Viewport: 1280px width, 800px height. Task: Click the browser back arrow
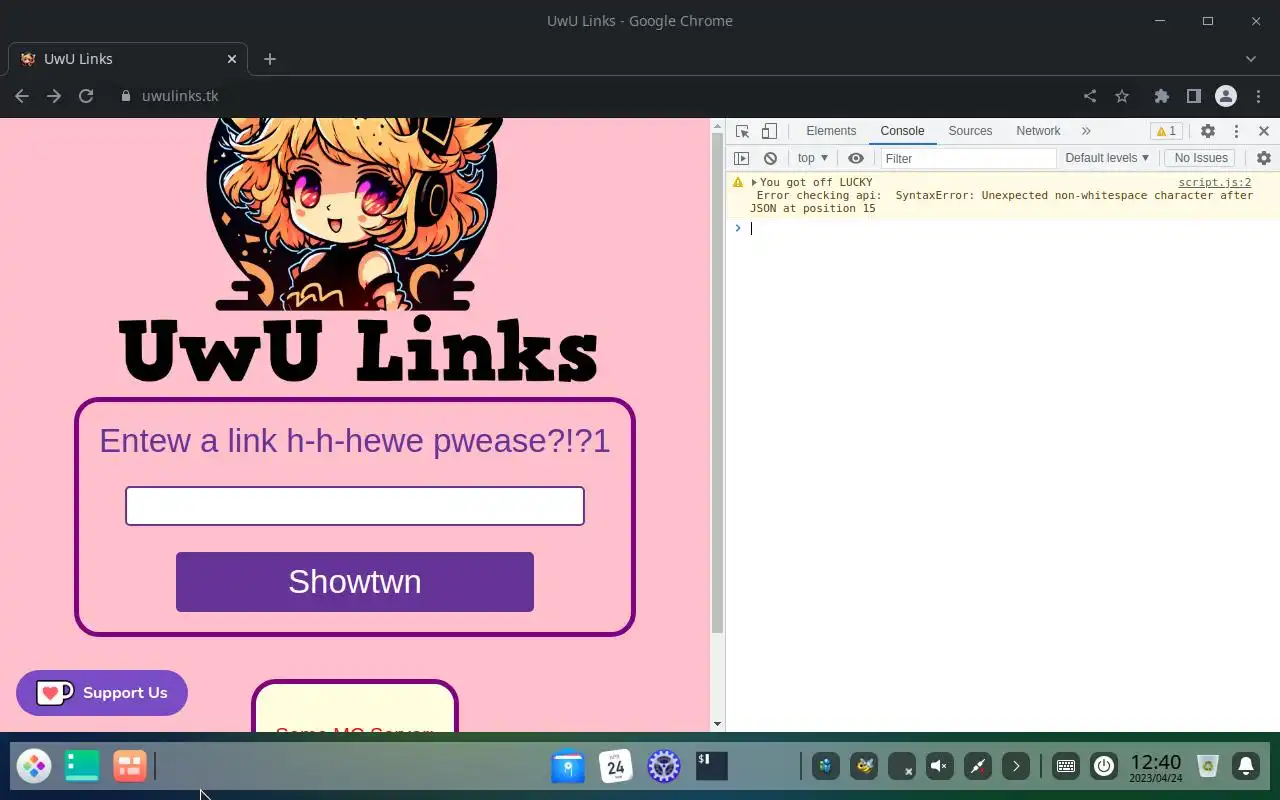tap(22, 96)
